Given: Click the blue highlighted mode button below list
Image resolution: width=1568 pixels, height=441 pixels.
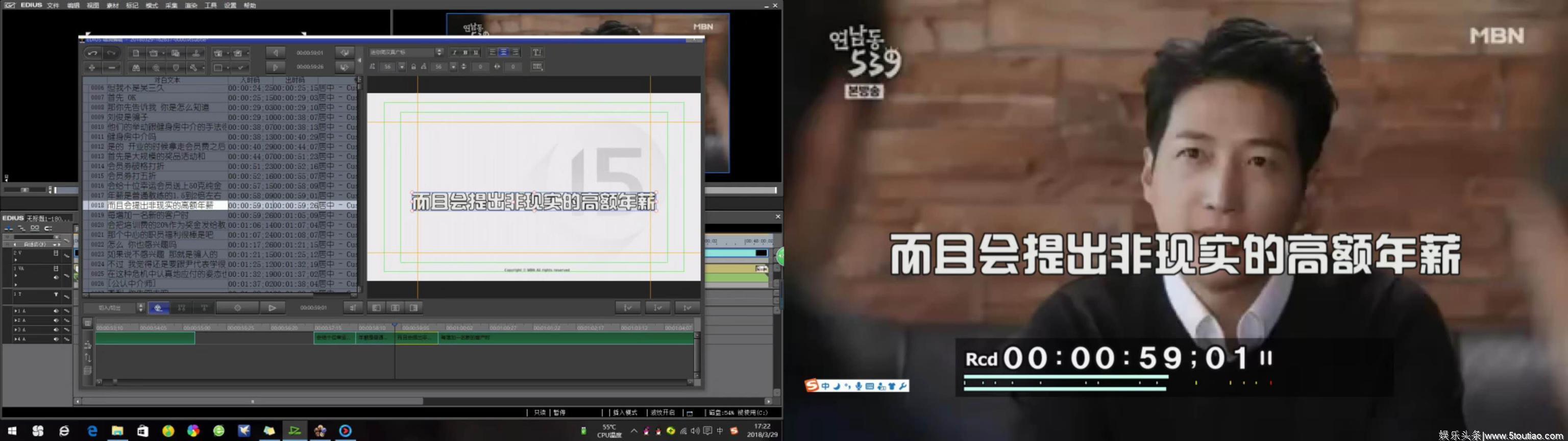Looking at the screenshot, I should pos(158,308).
